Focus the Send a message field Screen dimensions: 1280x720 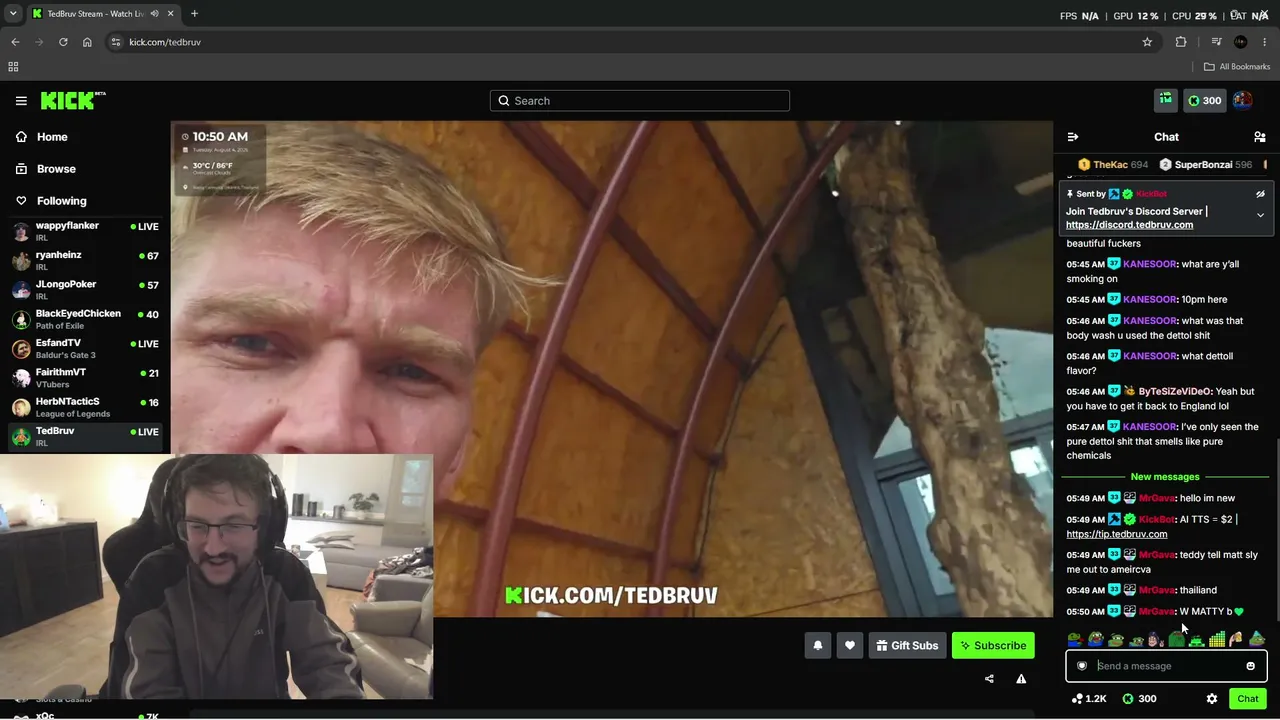click(1166, 666)
